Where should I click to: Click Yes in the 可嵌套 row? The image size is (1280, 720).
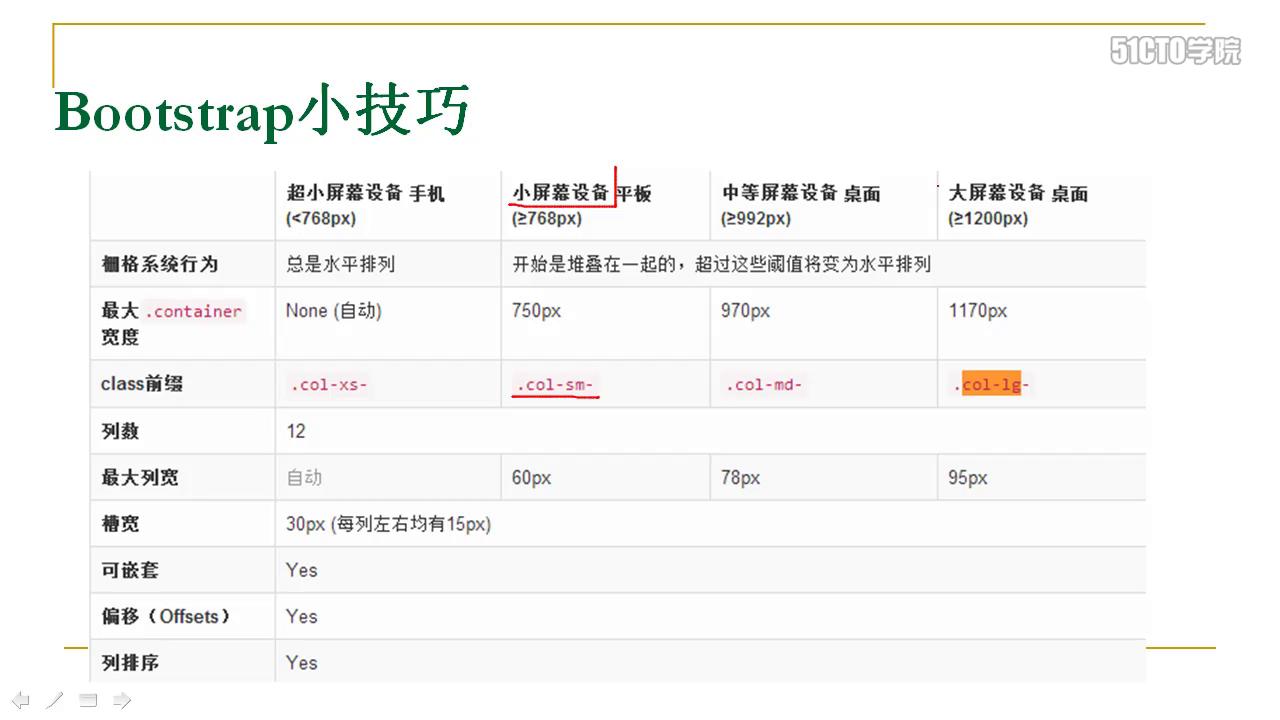coord(301,570)
